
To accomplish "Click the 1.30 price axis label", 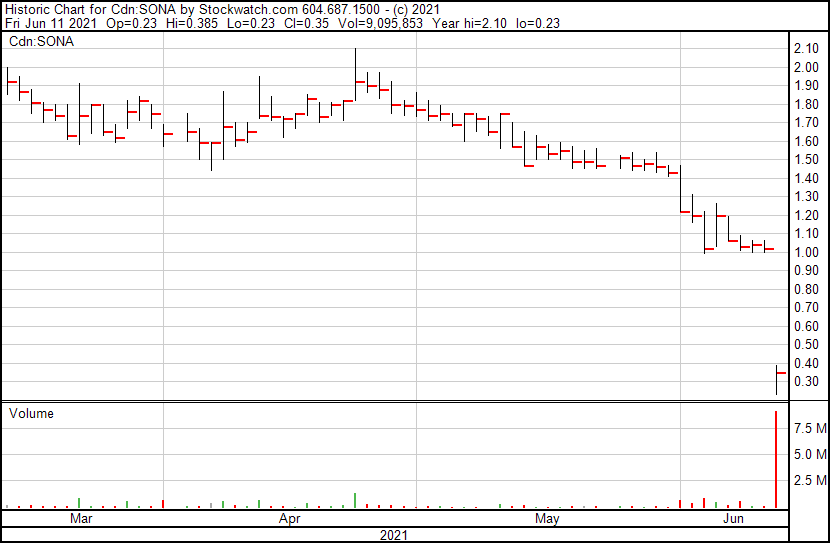I will pos(806,197).
